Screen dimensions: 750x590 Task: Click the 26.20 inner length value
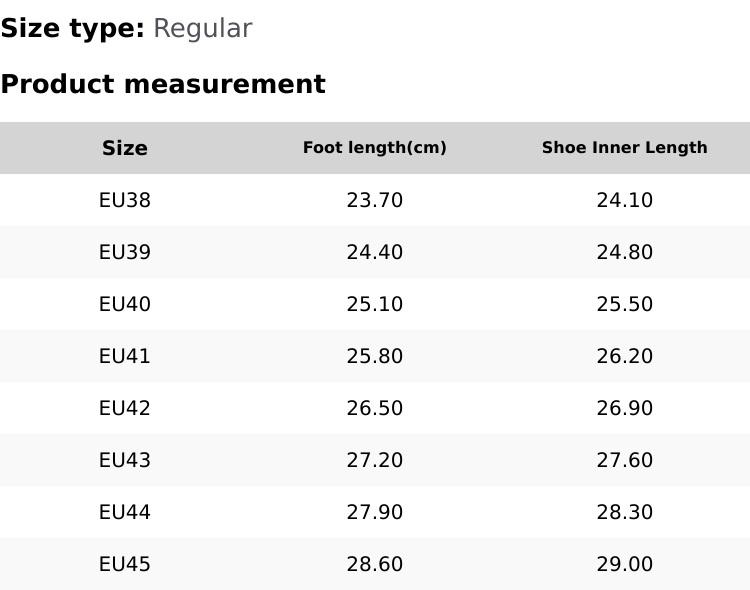(x=625, y=356)
